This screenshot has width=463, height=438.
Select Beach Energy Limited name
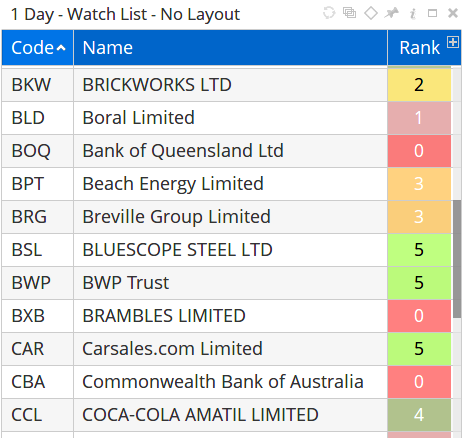[230, 184]
